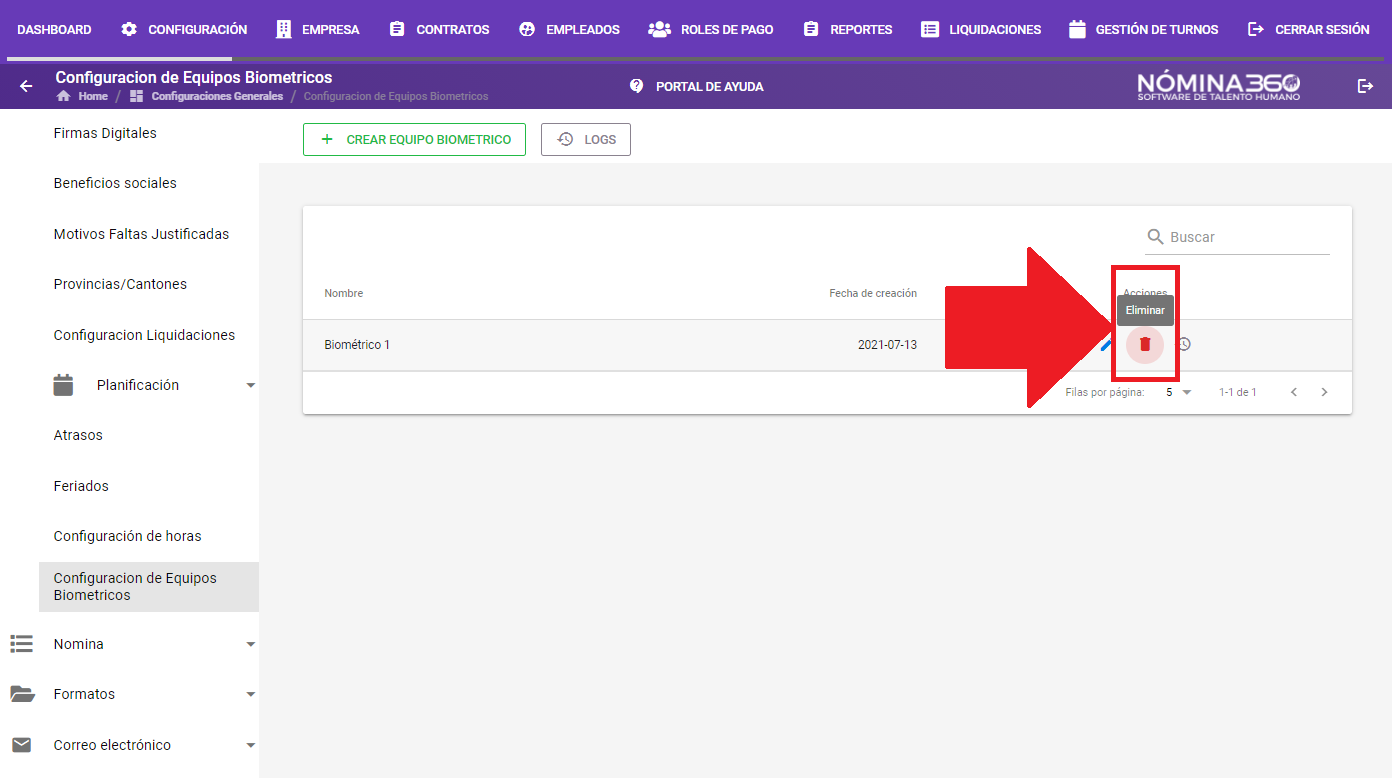The height and width of the screenshot is (778, 1392).
Task: Open the Empleados menu
Action: tap(569, 30)
